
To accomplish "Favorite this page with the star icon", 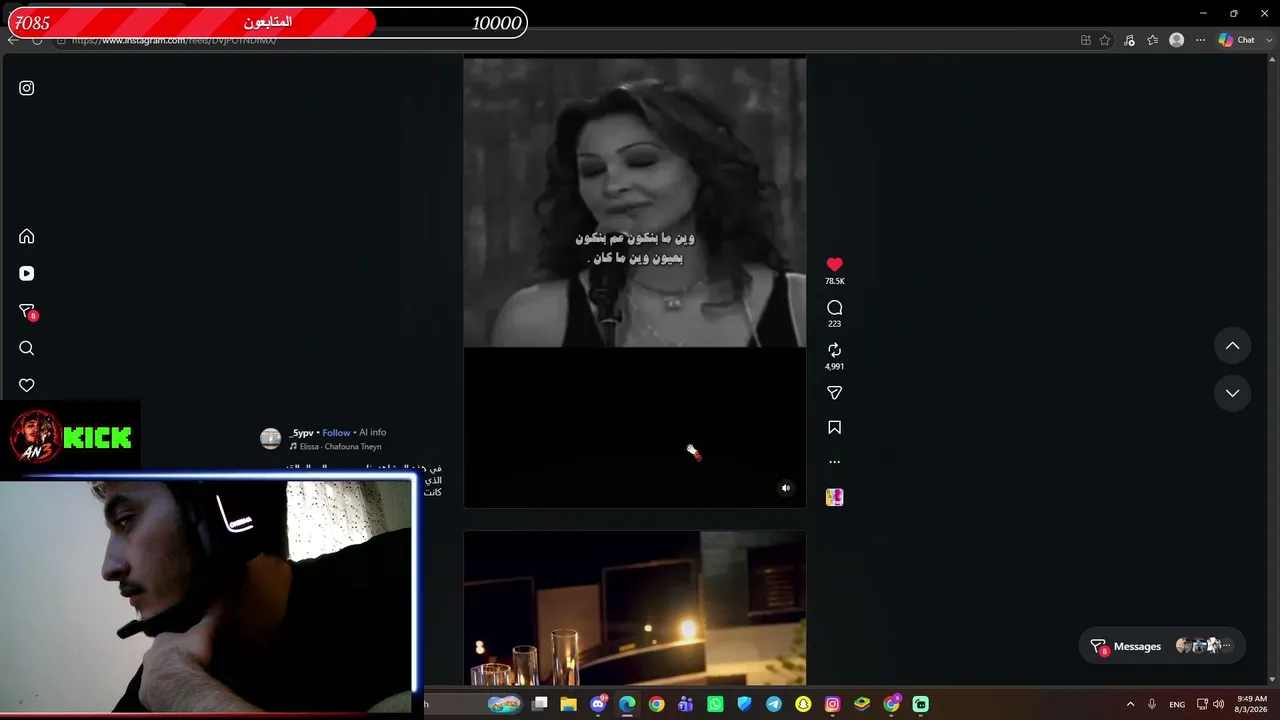I will pos(1105,40).
